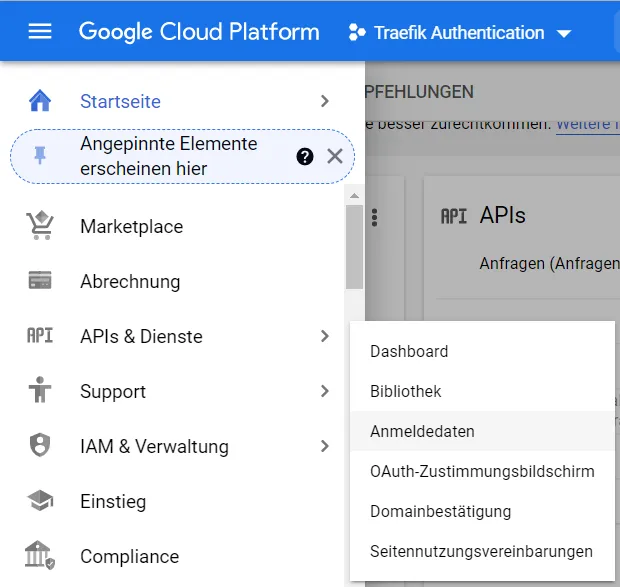This screenshot has width=620, height=587.
Task: Select Seitennutzungsvereinbarungen in the submenu
Action: pyautogui.click(x=482, y=551)
